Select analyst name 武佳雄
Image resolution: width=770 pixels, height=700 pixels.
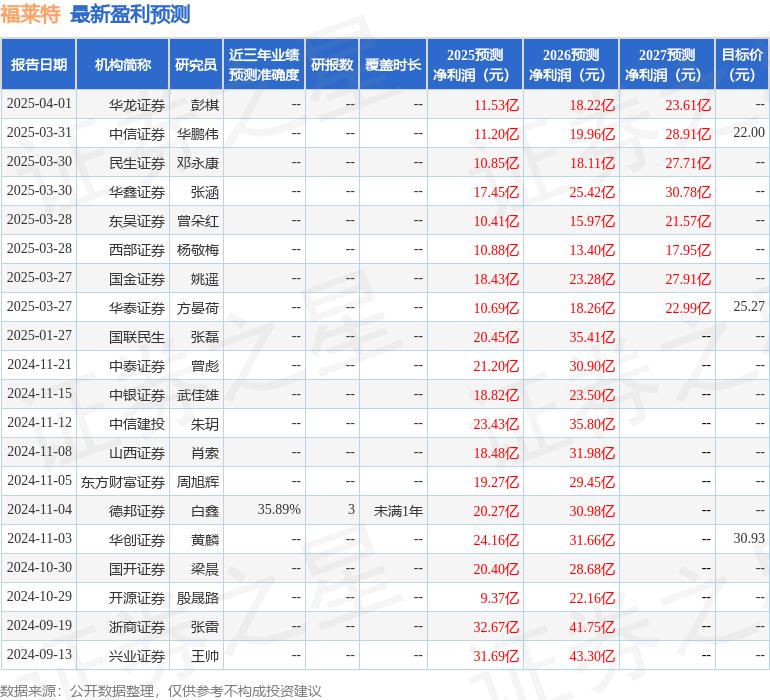(198, 394)
